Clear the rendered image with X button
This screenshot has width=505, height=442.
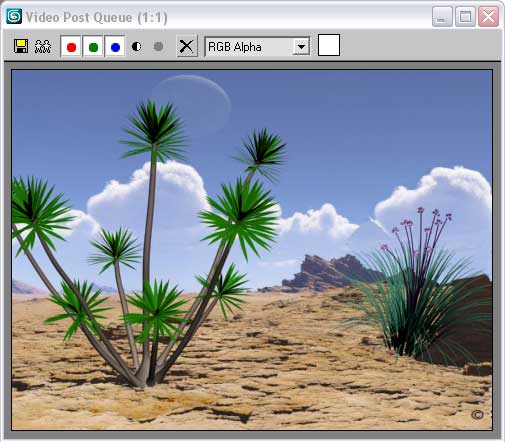186,46
